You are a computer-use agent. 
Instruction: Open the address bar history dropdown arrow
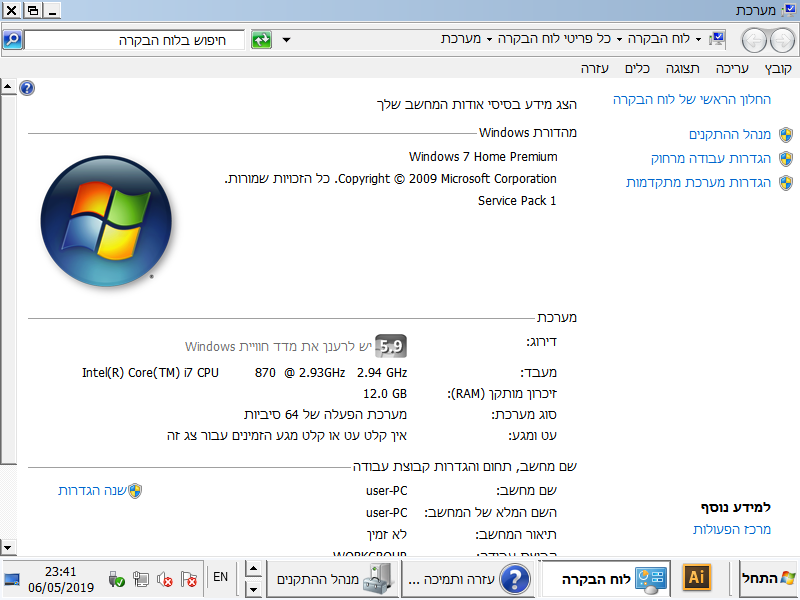coord(287,40)
